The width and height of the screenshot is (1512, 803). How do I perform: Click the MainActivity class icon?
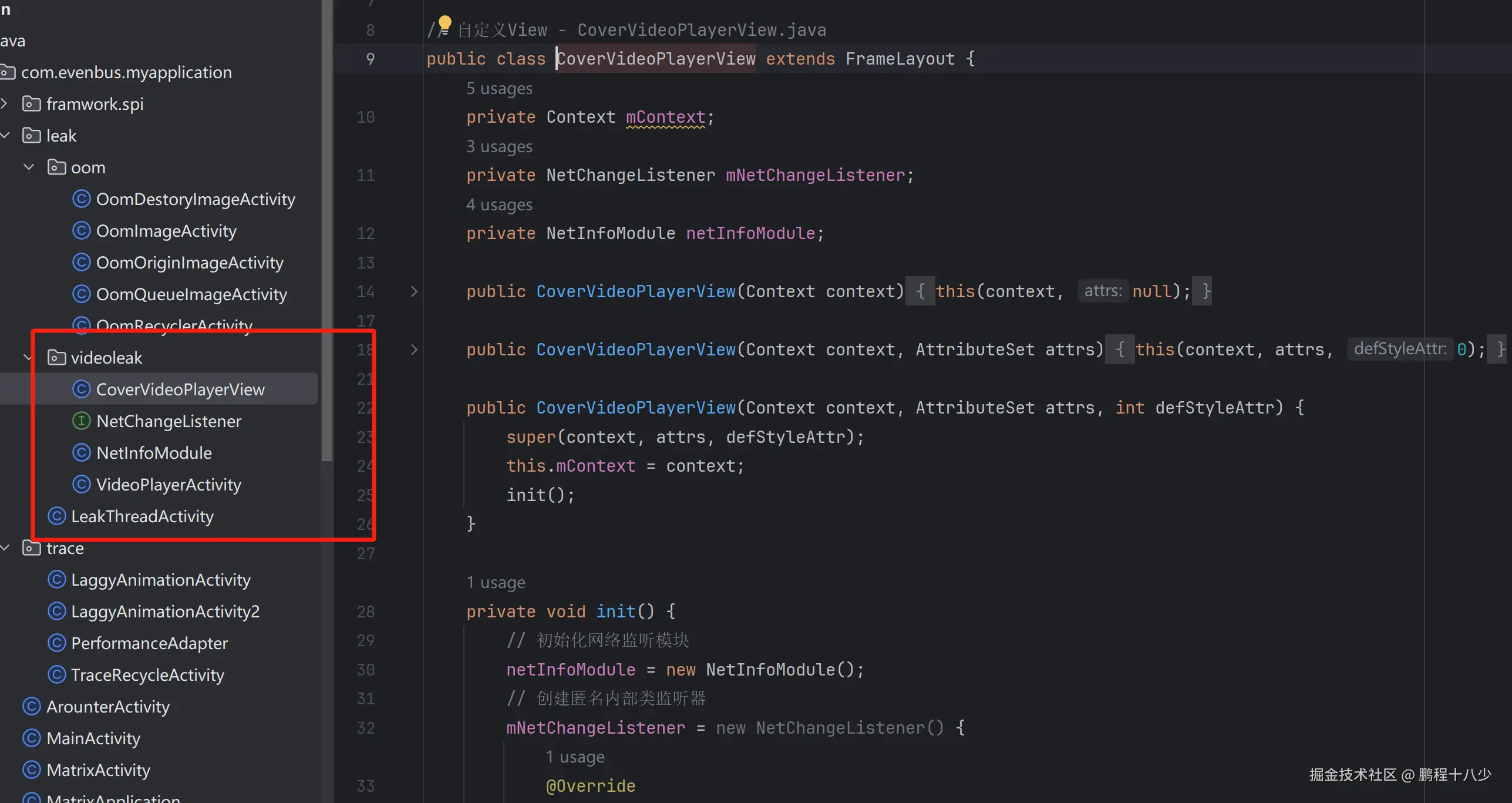tap(31, 738)
